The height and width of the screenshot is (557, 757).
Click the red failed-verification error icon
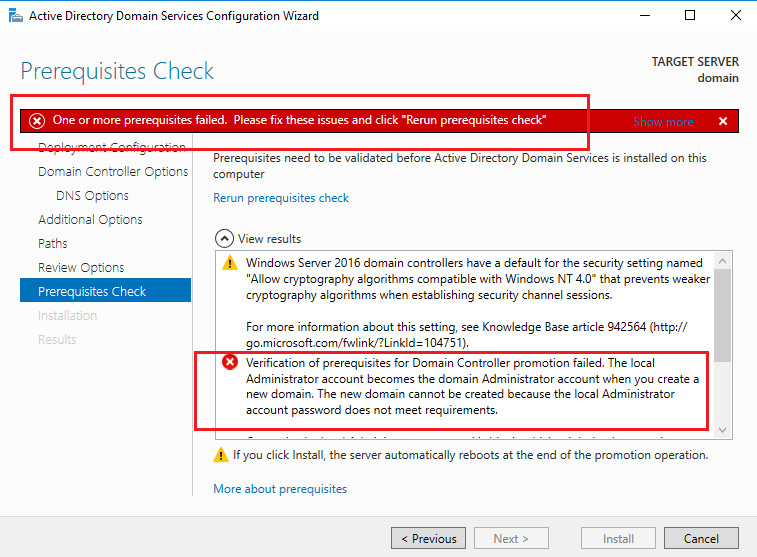click(230, 363)
